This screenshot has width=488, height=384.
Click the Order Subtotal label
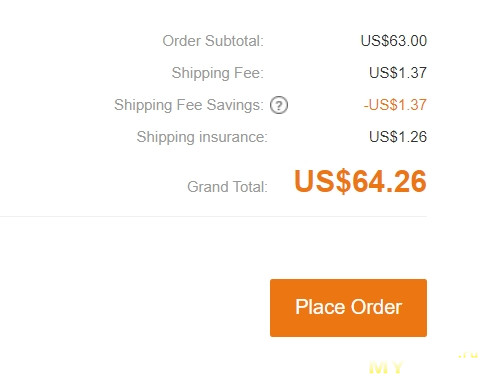pos(213,41)
